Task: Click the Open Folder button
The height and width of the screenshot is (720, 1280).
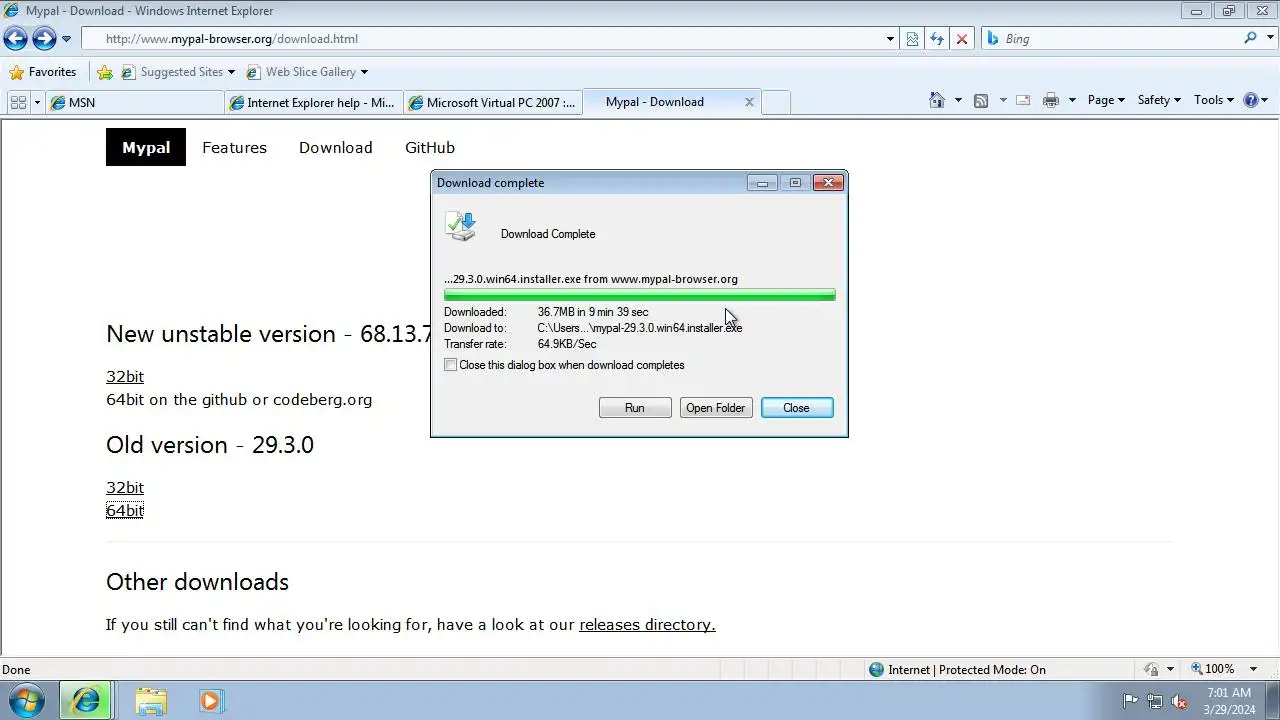Action: (x=716, y=408)
